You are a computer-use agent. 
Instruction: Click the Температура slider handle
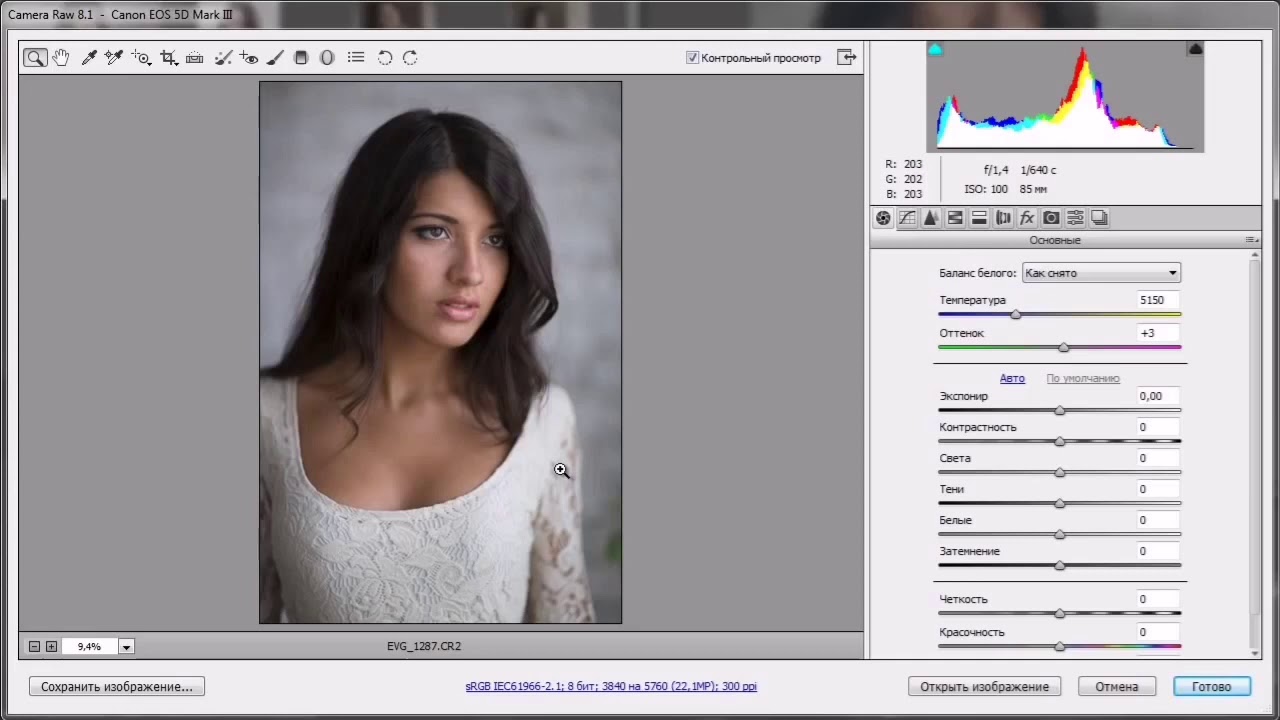coord(1016,315)
